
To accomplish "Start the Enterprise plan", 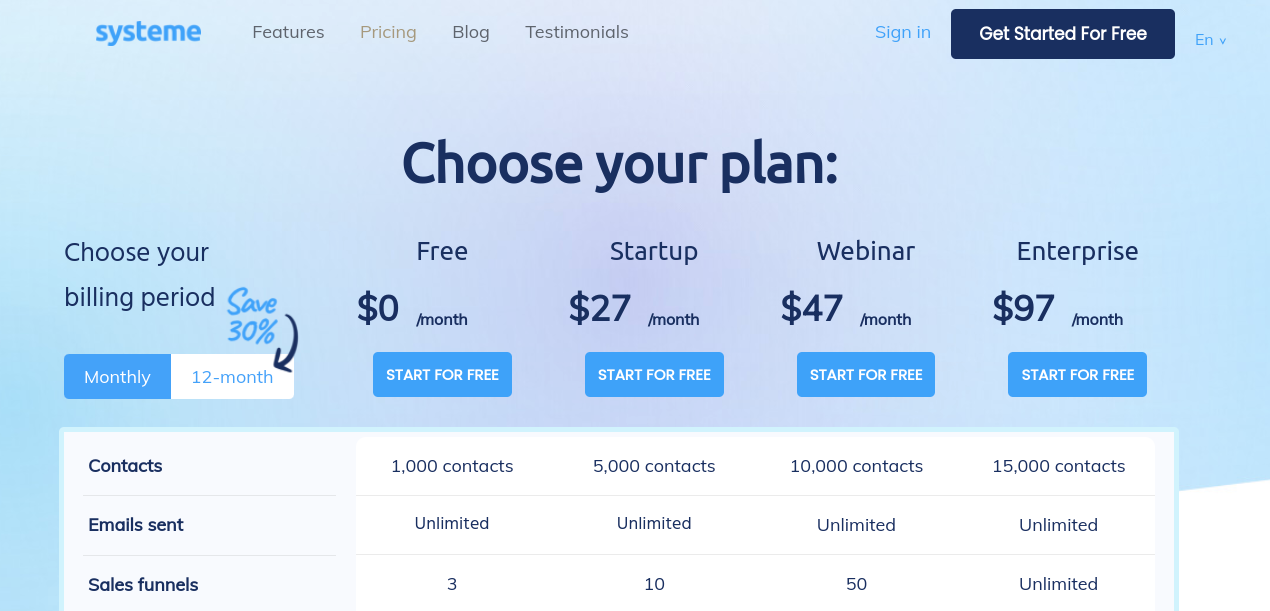I will [1077, 375].
